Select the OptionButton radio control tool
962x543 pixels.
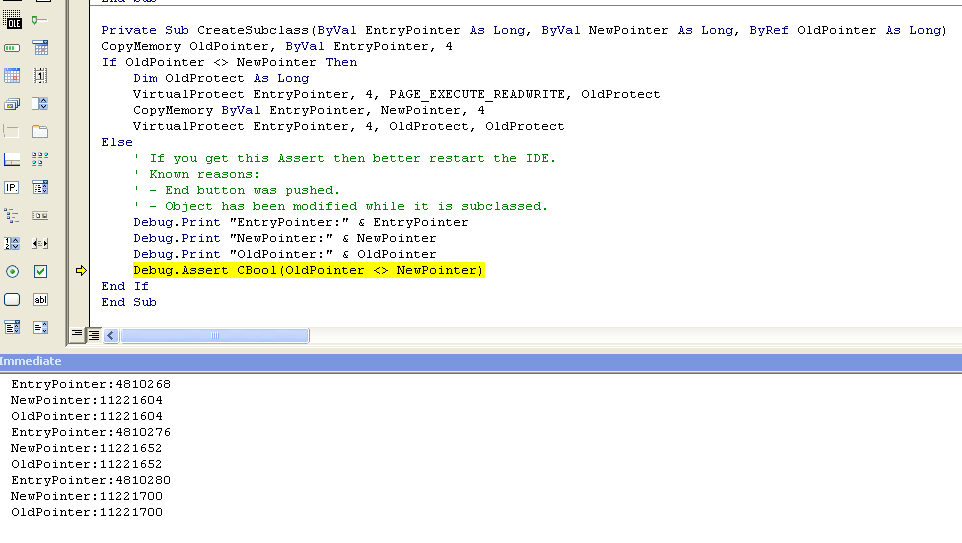click(x=12, y=271)
